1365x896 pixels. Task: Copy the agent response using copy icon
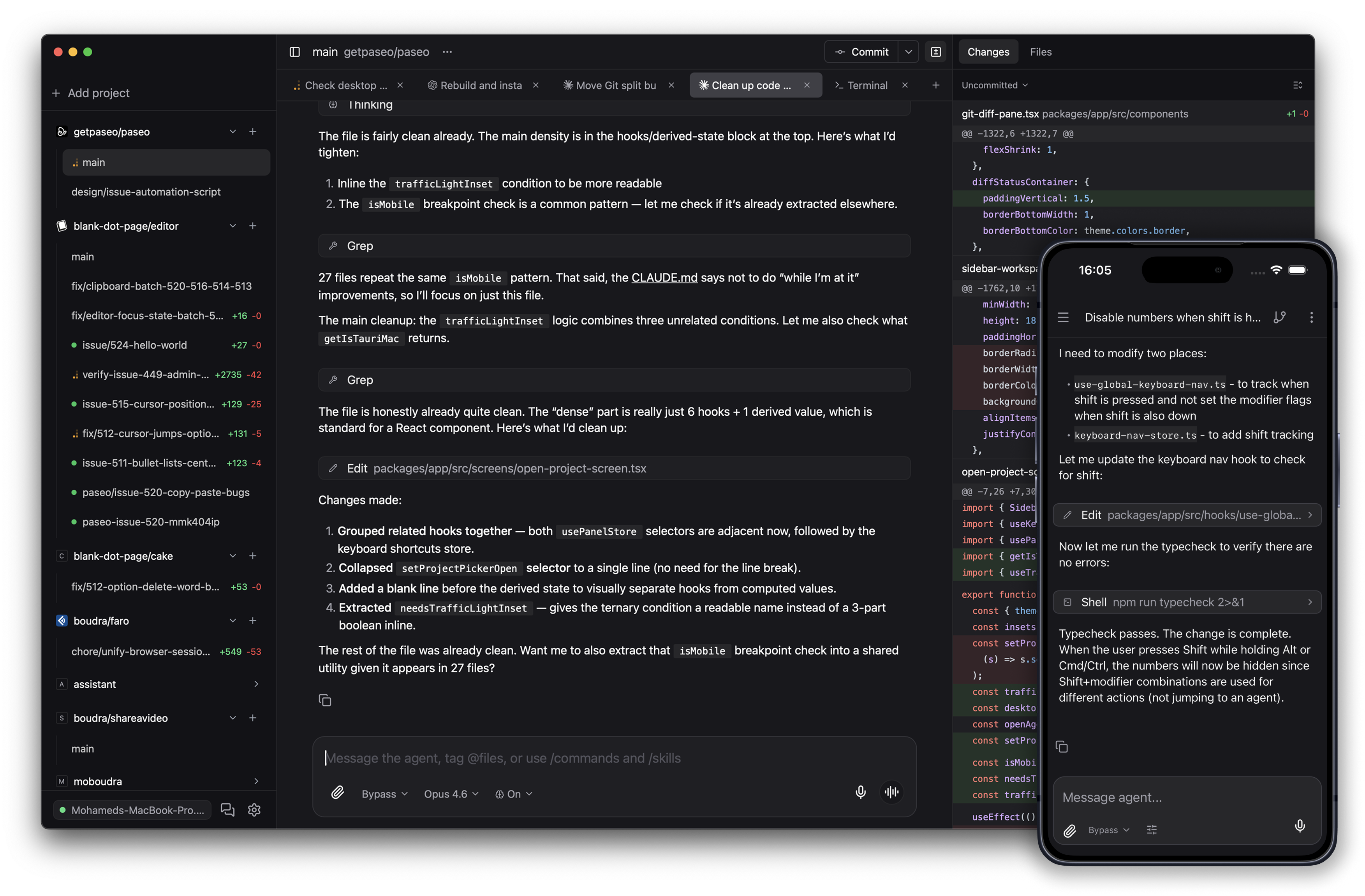[325, 701]
